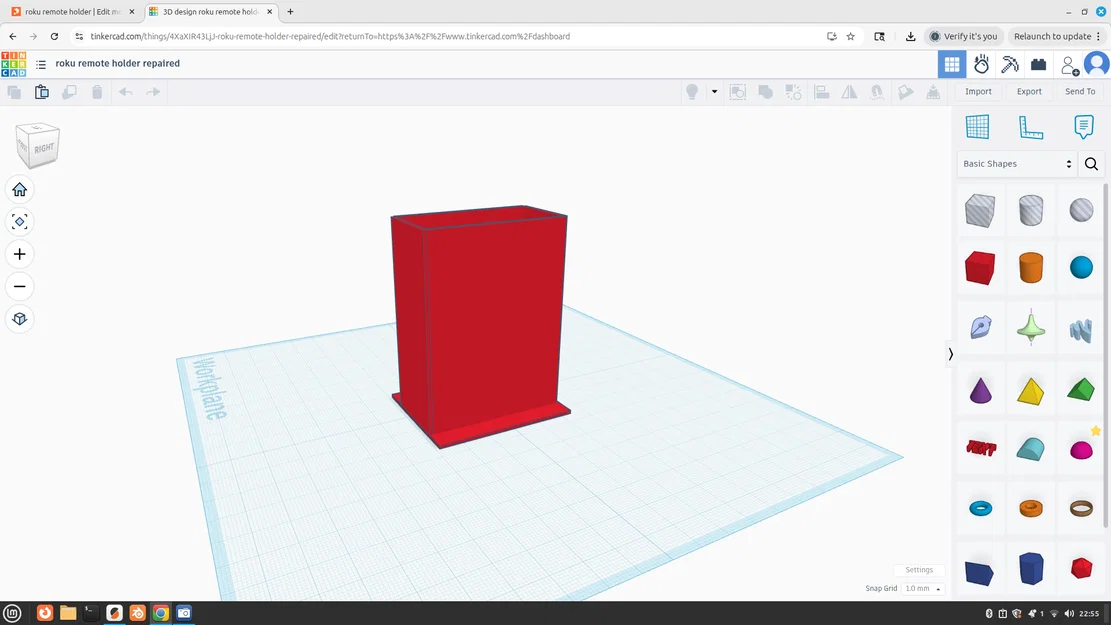Select the Ruler tool icon
Screen dimensions: 1111x625
[1031, 127]
